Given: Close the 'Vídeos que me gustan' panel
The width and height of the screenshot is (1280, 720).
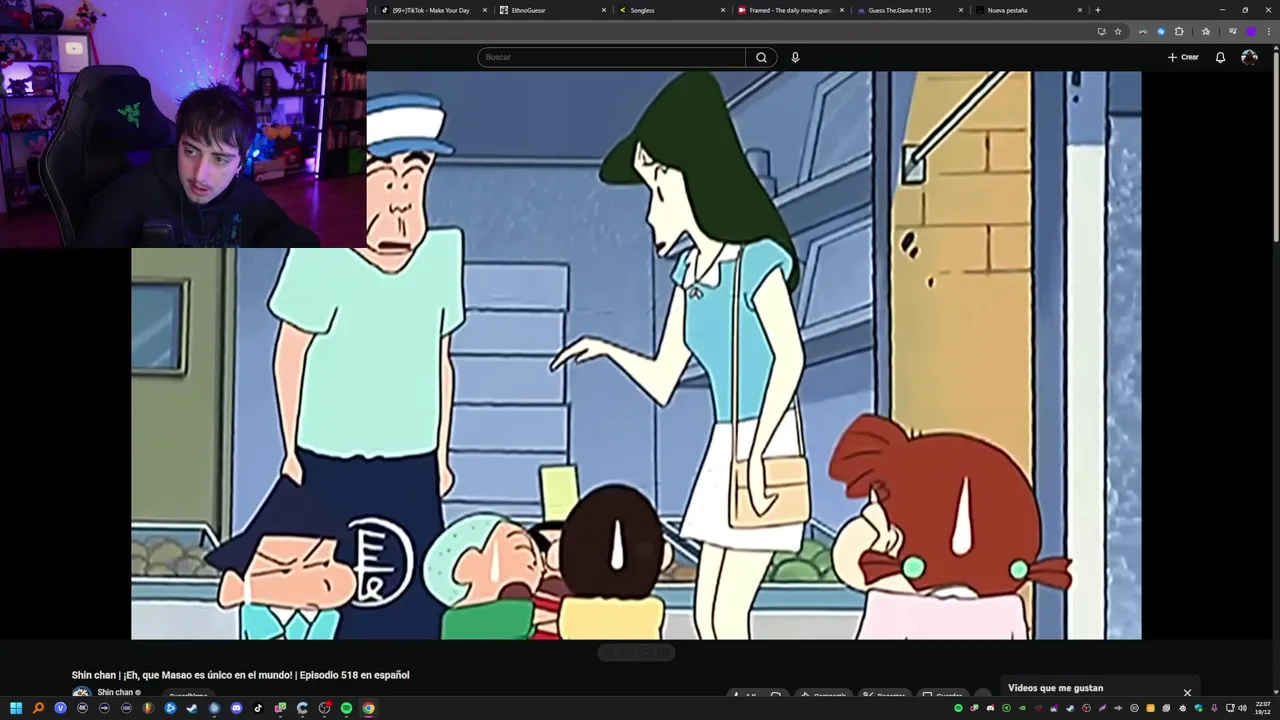Looking at the screenshot, I should 1187,692.
